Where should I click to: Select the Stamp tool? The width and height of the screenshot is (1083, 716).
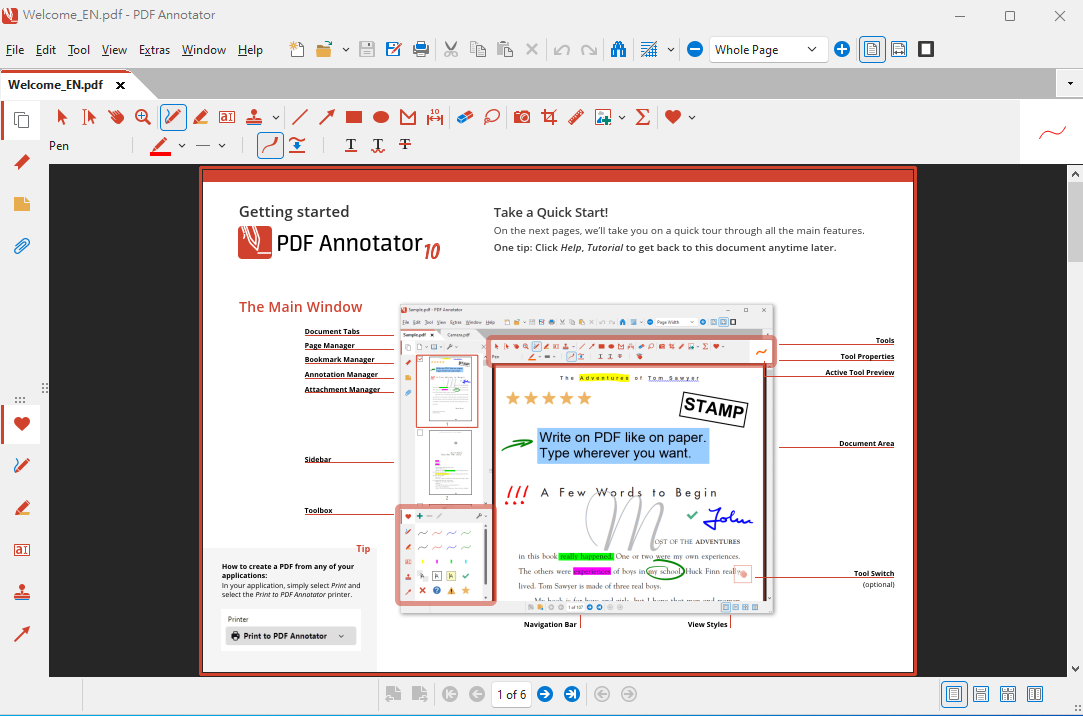click(x=254, y=117)
